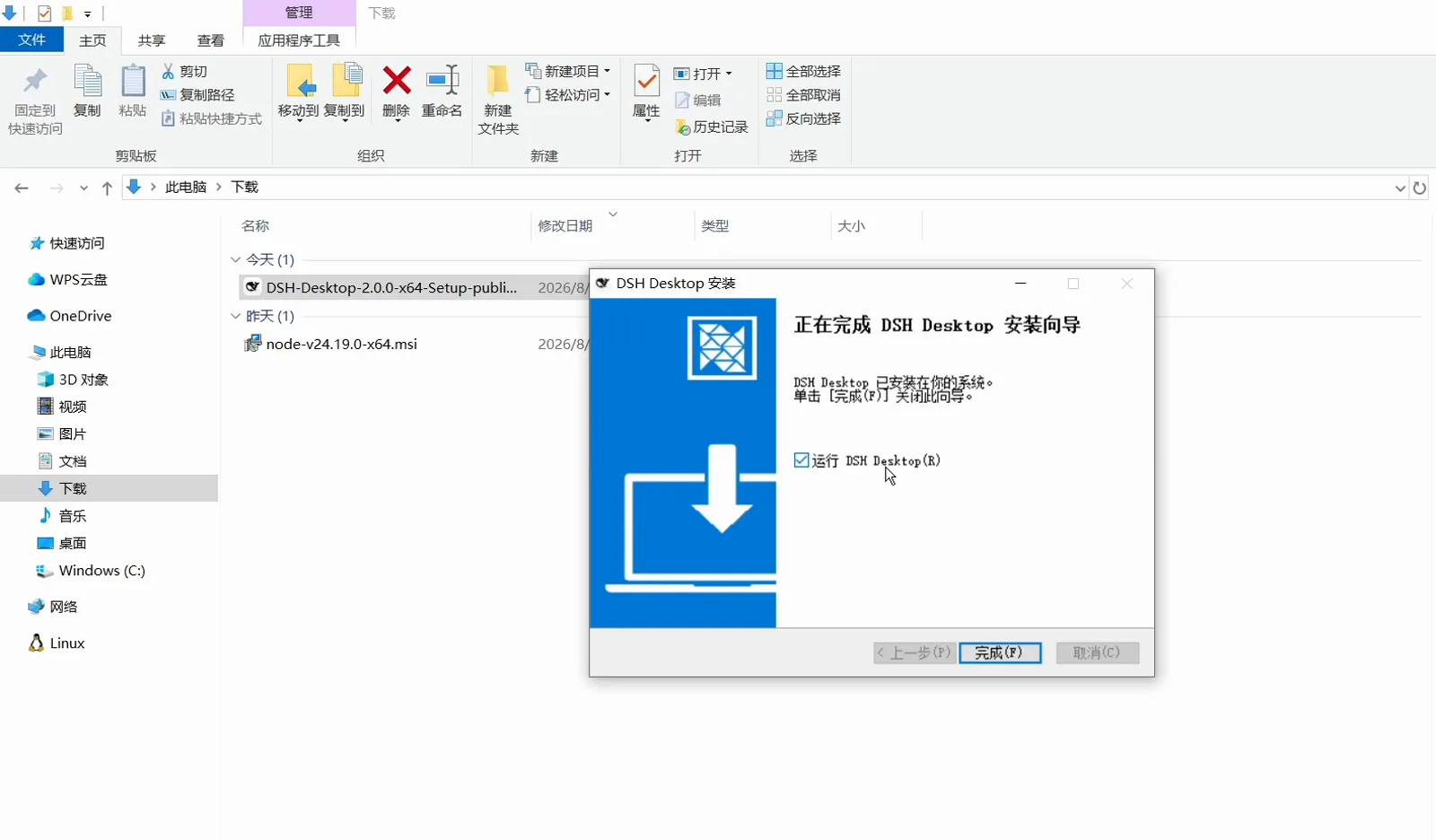Click Paste shortcut option

point(212,118)
